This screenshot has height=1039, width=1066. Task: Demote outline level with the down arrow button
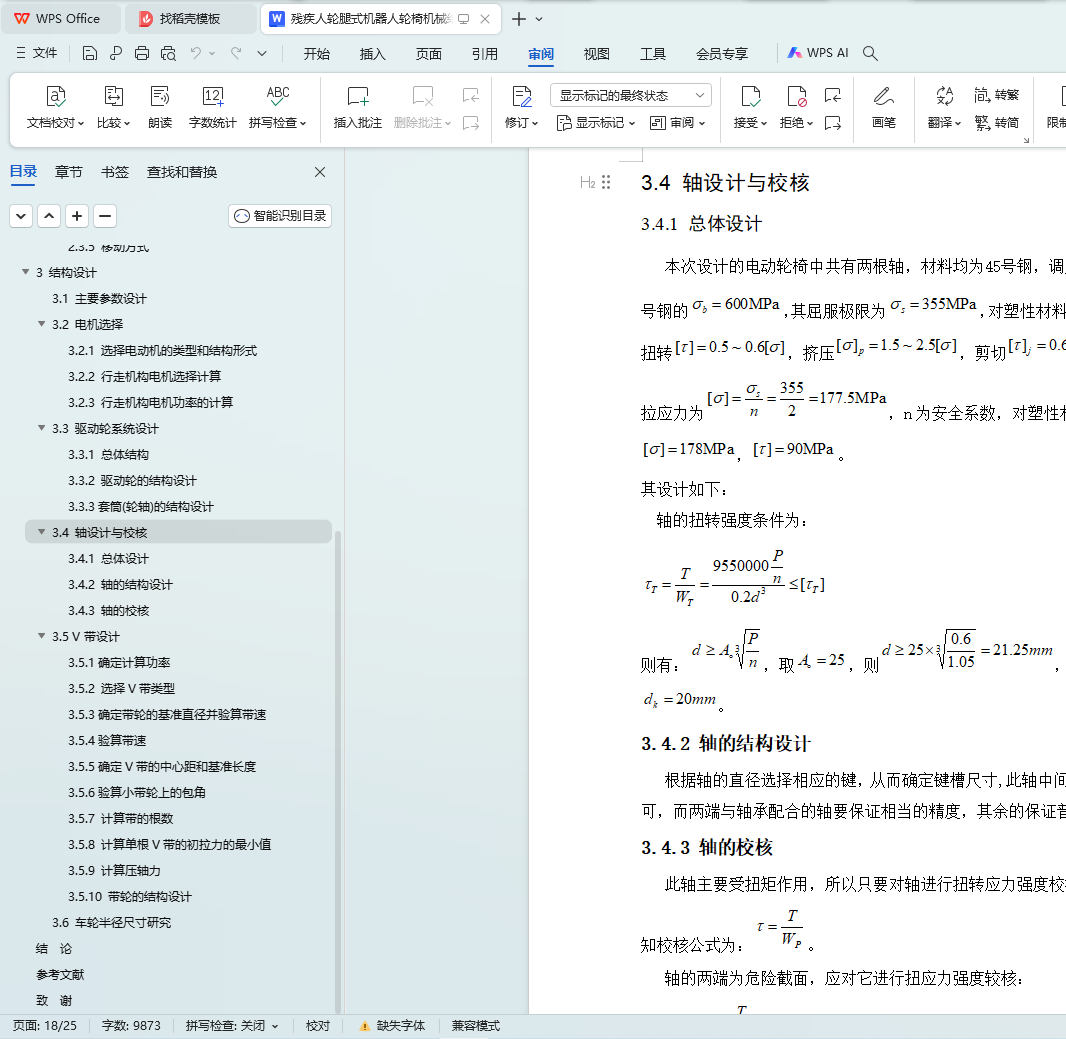tap(21, 216)
